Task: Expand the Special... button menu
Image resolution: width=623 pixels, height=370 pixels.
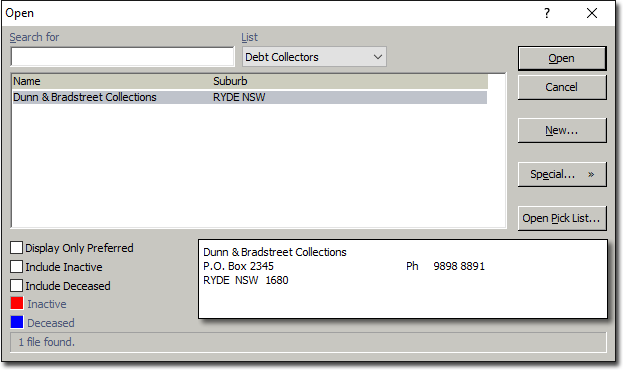Action: (562, 174)
